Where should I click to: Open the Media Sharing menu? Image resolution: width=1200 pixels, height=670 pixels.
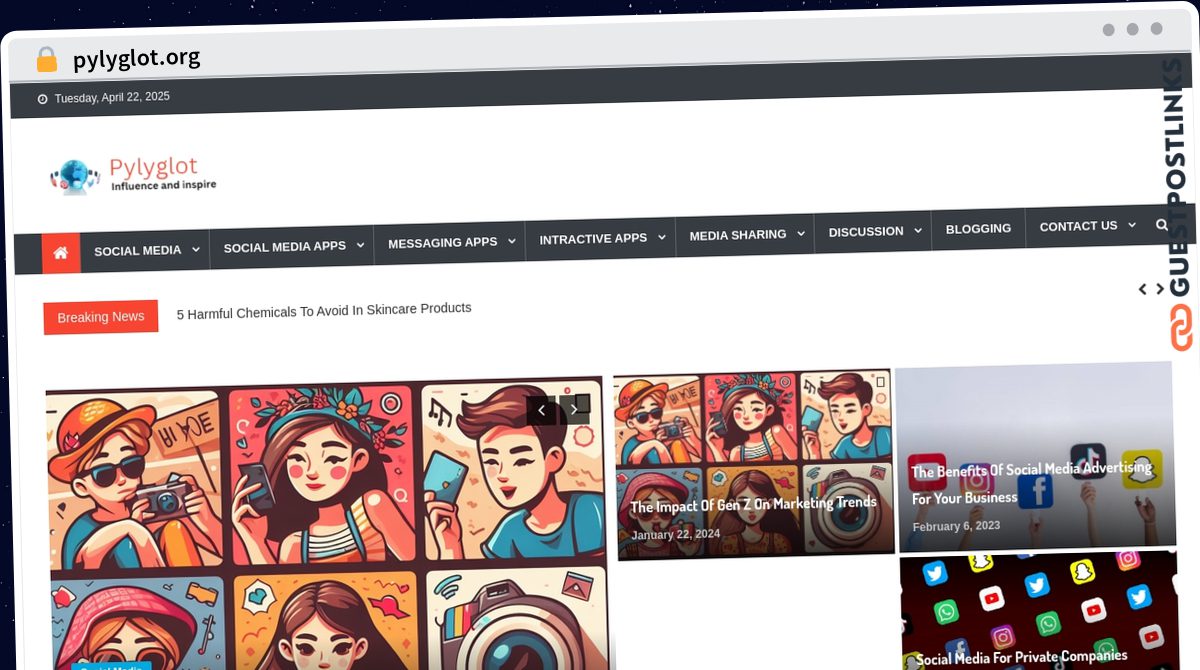737,235
